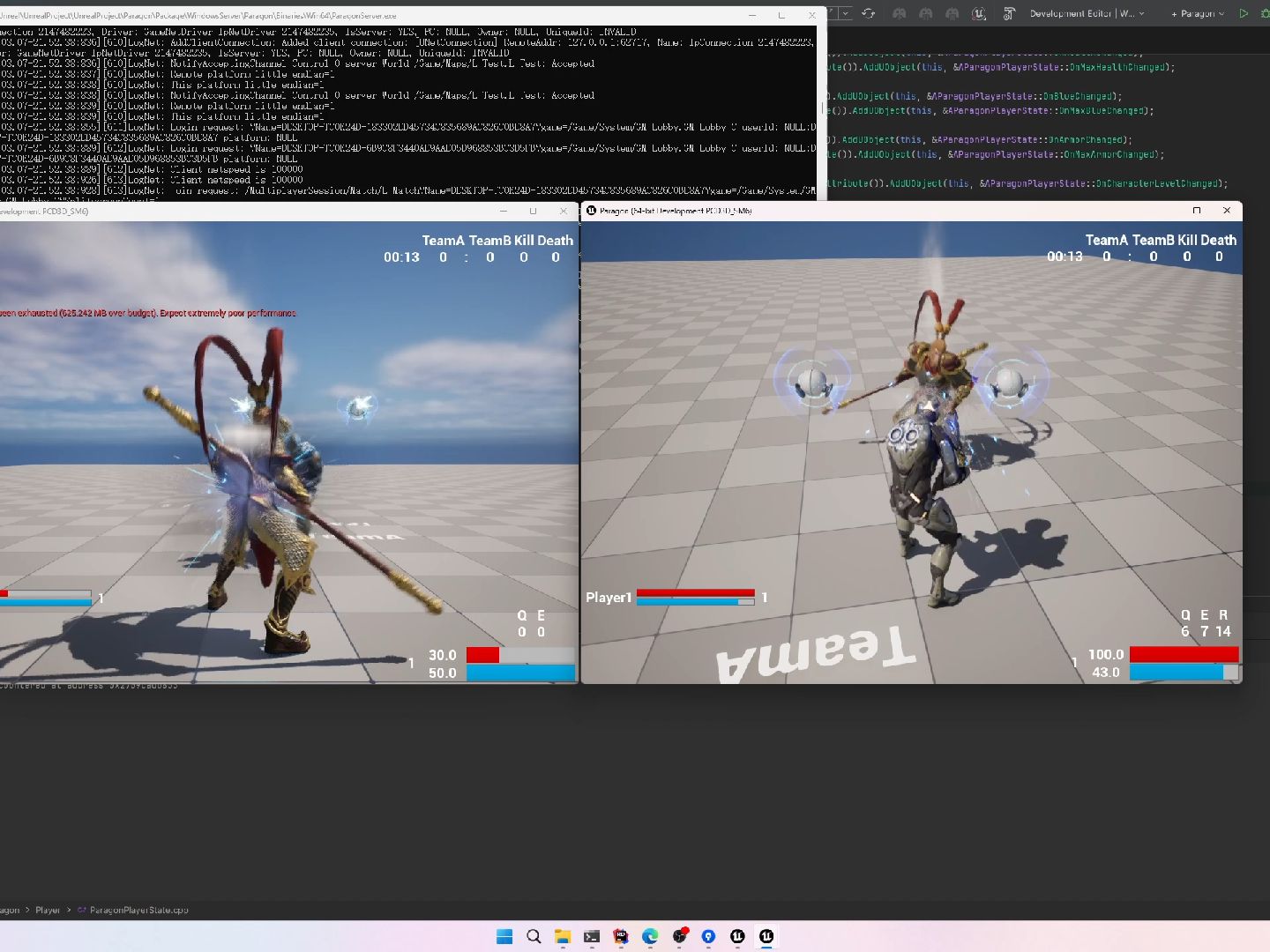Click OnCharacterLevelChanged in the code editor

pyautogui.click(x=1161, y=183)
